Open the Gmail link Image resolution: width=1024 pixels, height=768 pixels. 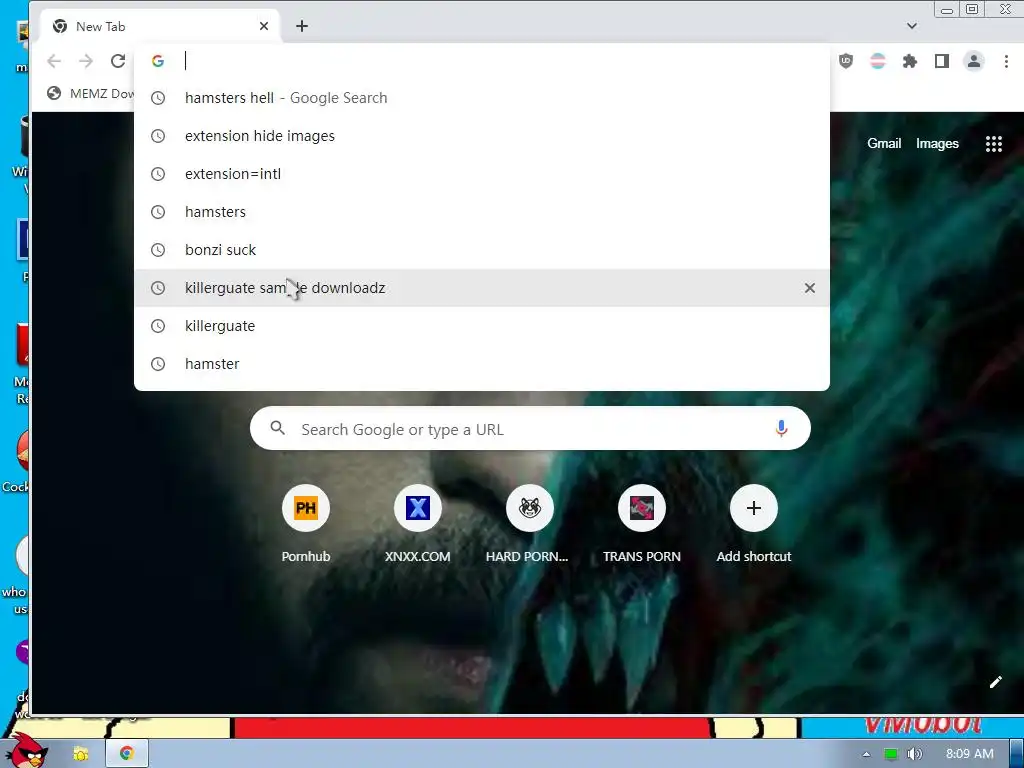point(884,144)
